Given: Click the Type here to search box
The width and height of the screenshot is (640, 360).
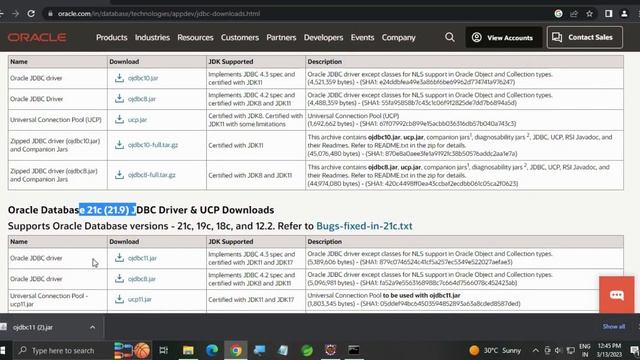Looking at the screenshot, I should (62, 351).
